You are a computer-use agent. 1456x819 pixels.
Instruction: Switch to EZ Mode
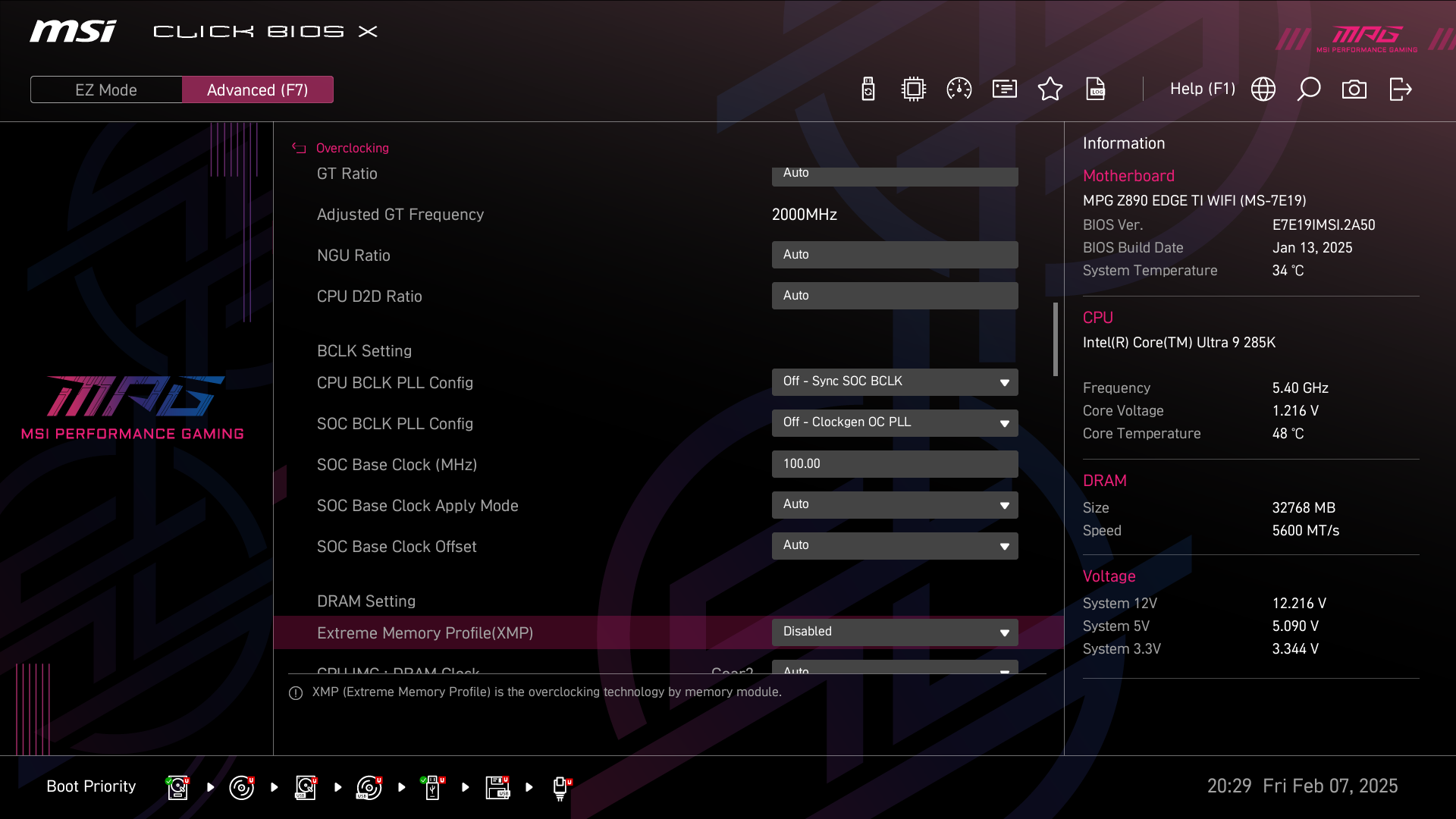click(106, 89)
